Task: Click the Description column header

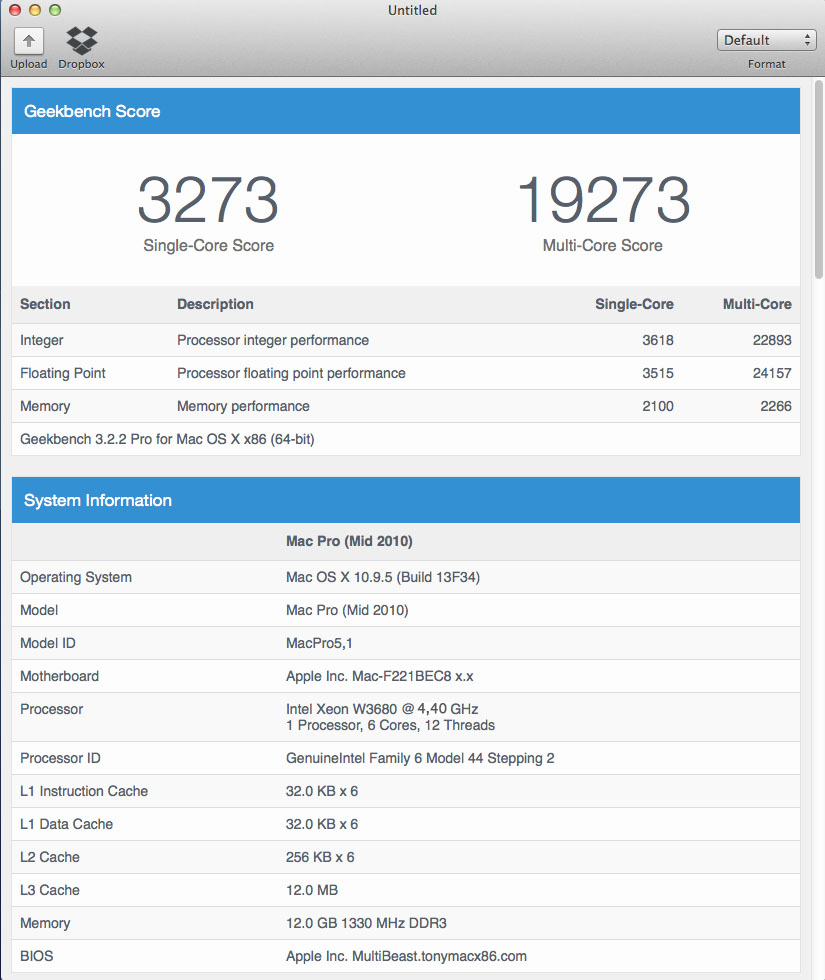Action: point(215,304)
